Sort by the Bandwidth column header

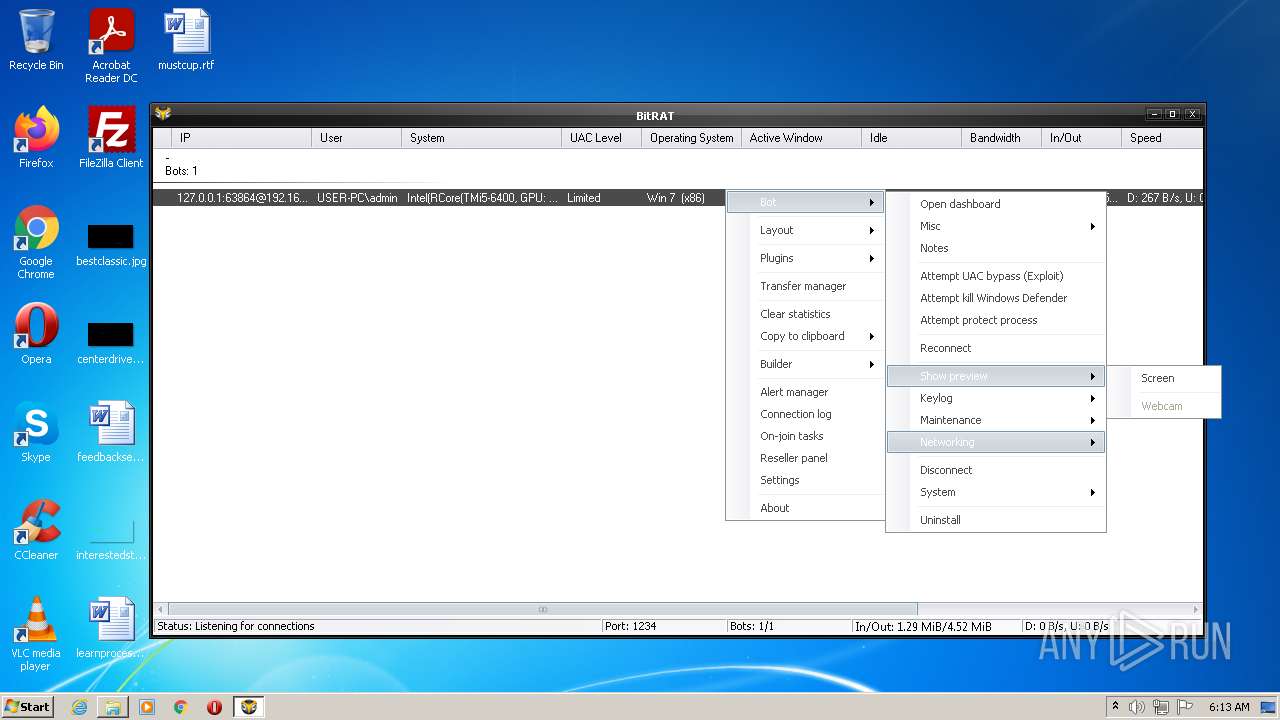(x=1001, y=138)
